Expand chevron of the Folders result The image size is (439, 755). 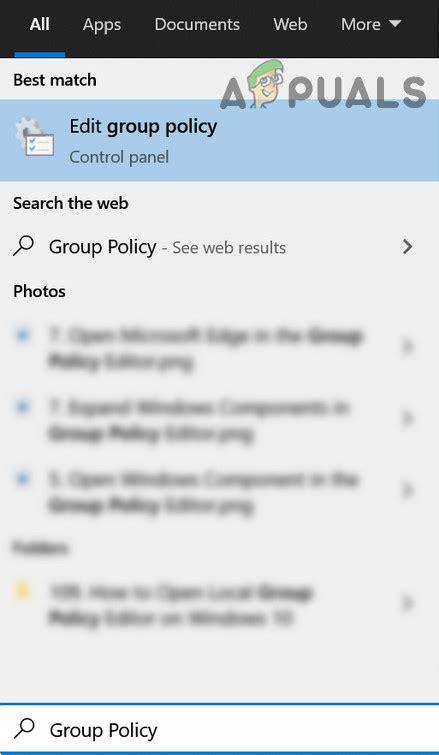408,603
